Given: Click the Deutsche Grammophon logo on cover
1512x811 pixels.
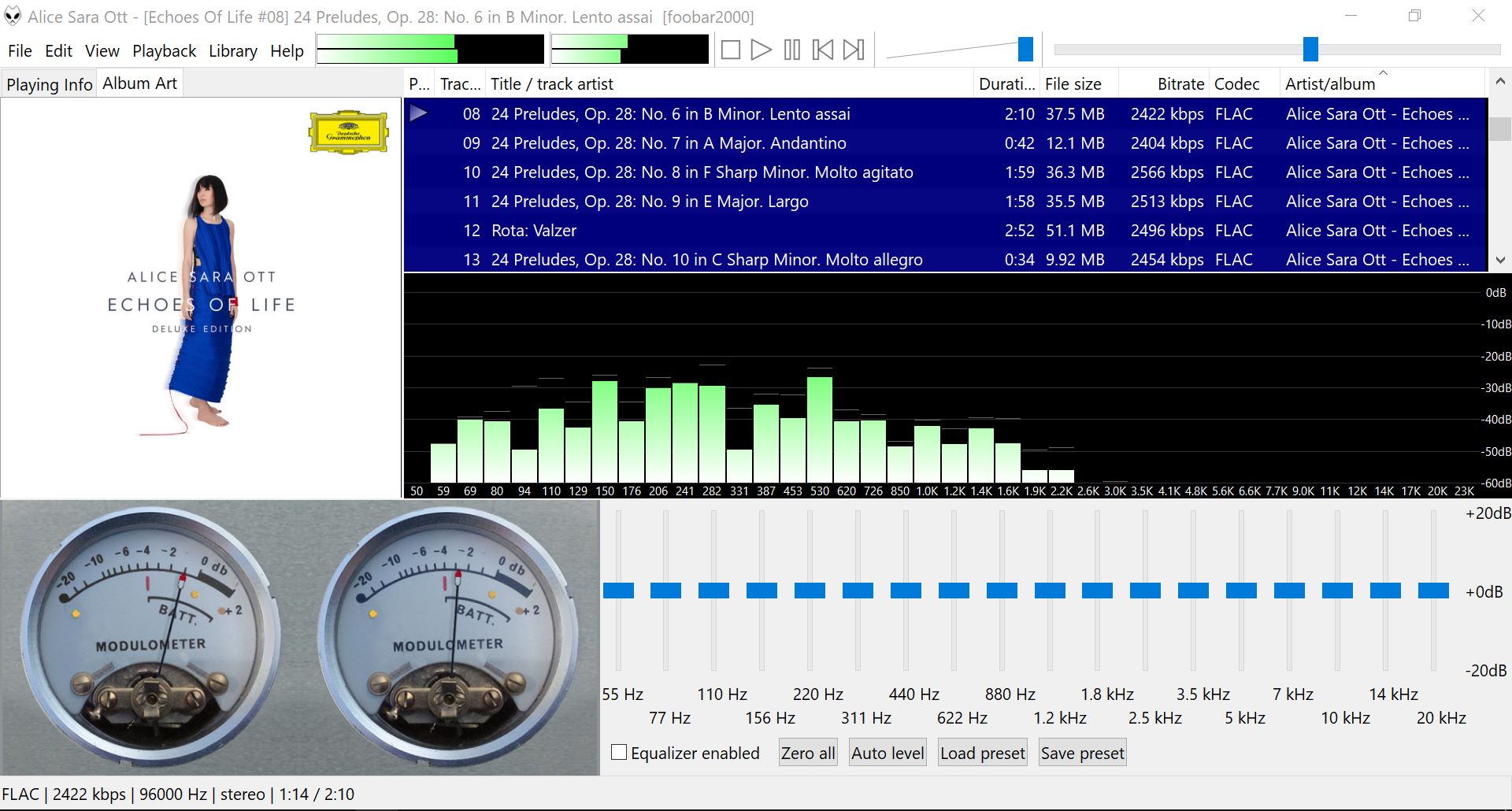Looking at the screenshot, I should [x=349, y=132].
